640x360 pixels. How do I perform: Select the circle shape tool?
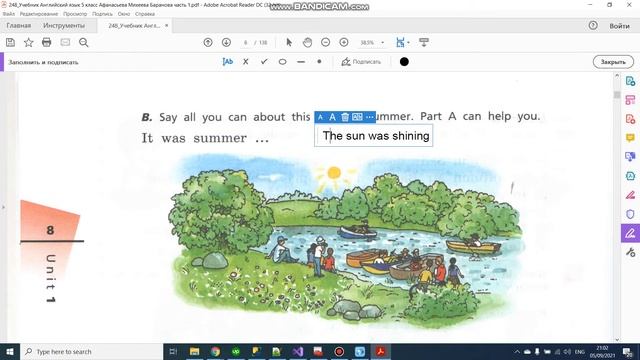pos(282,62)
